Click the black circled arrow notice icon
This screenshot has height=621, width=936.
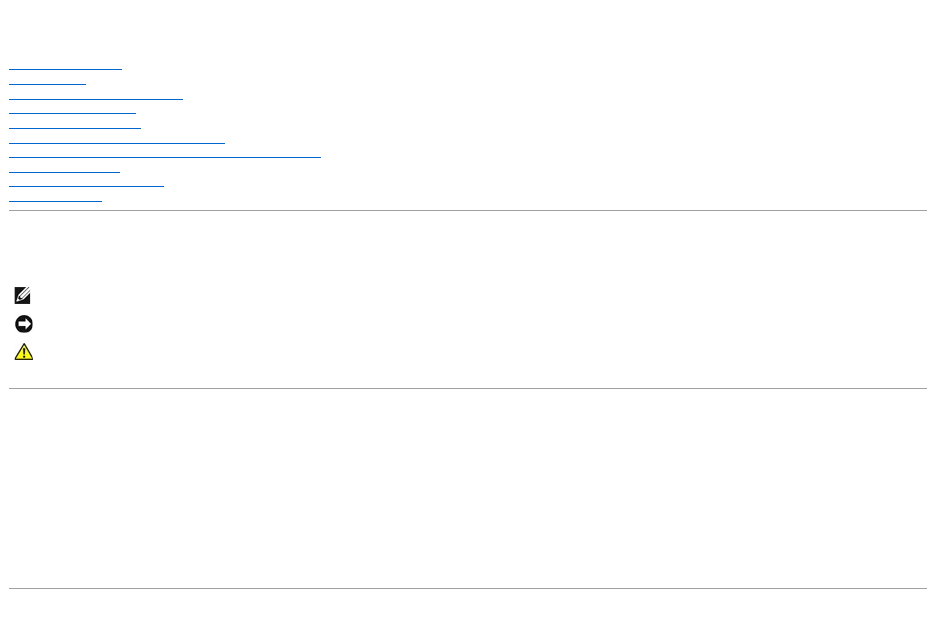[x=23, y=324]
